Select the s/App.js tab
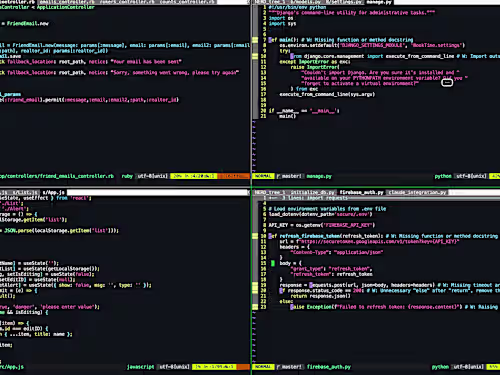The image size is (500, 375). 53,192
